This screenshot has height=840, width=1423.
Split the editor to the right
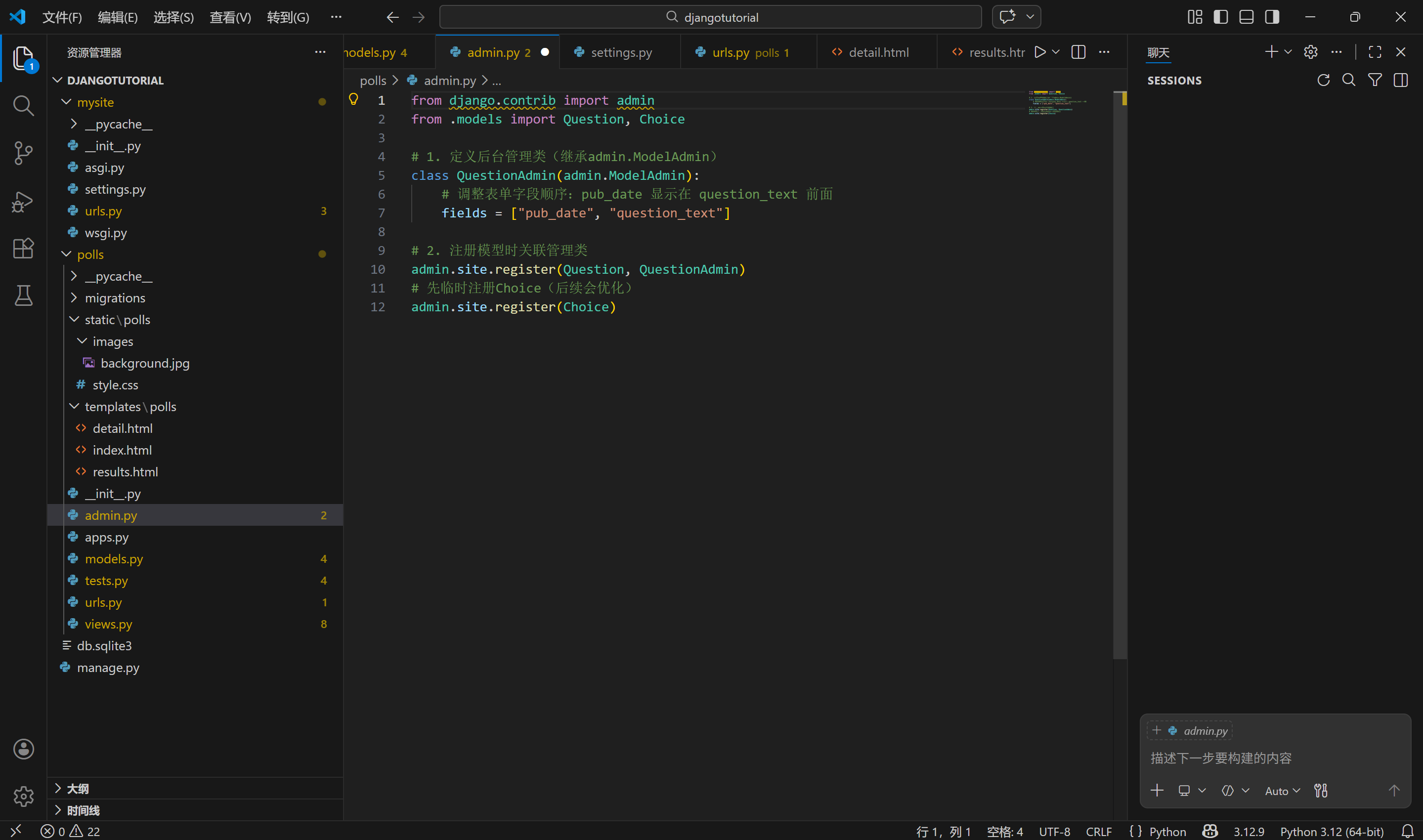point(1078,52)
